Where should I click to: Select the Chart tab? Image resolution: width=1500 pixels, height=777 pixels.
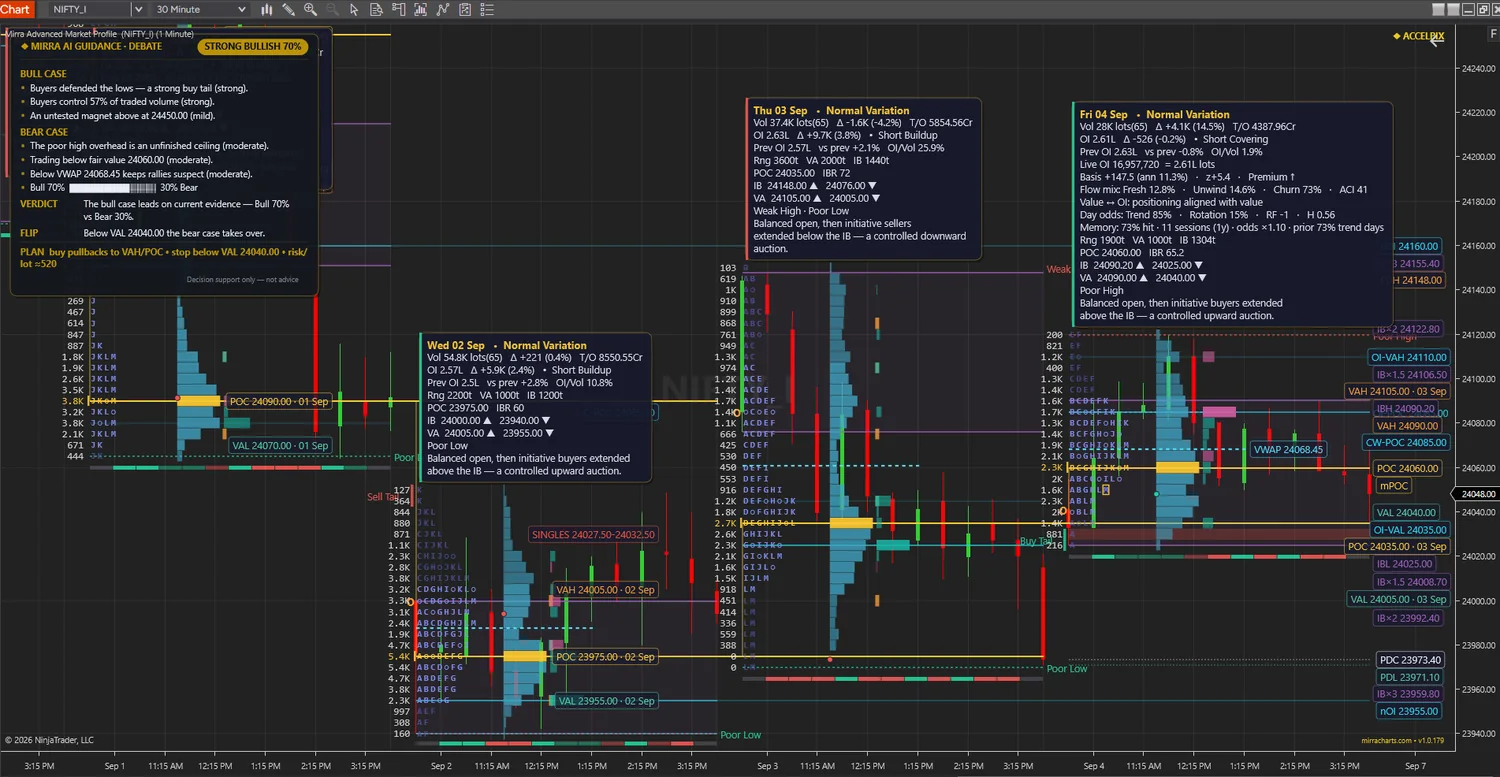coord(17,9)
